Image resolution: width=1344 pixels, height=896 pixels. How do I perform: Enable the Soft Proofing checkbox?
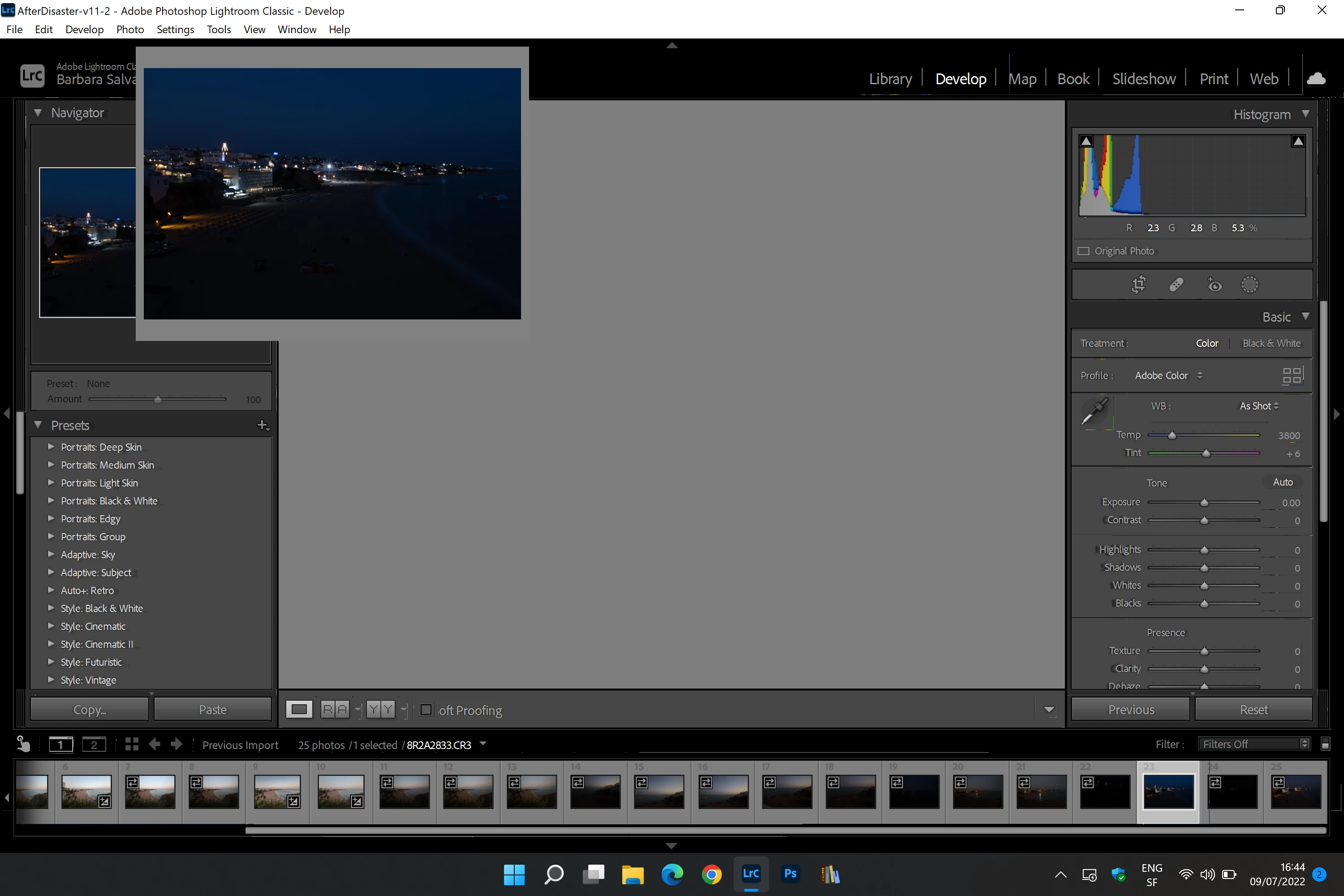click(x=426, y=710)
